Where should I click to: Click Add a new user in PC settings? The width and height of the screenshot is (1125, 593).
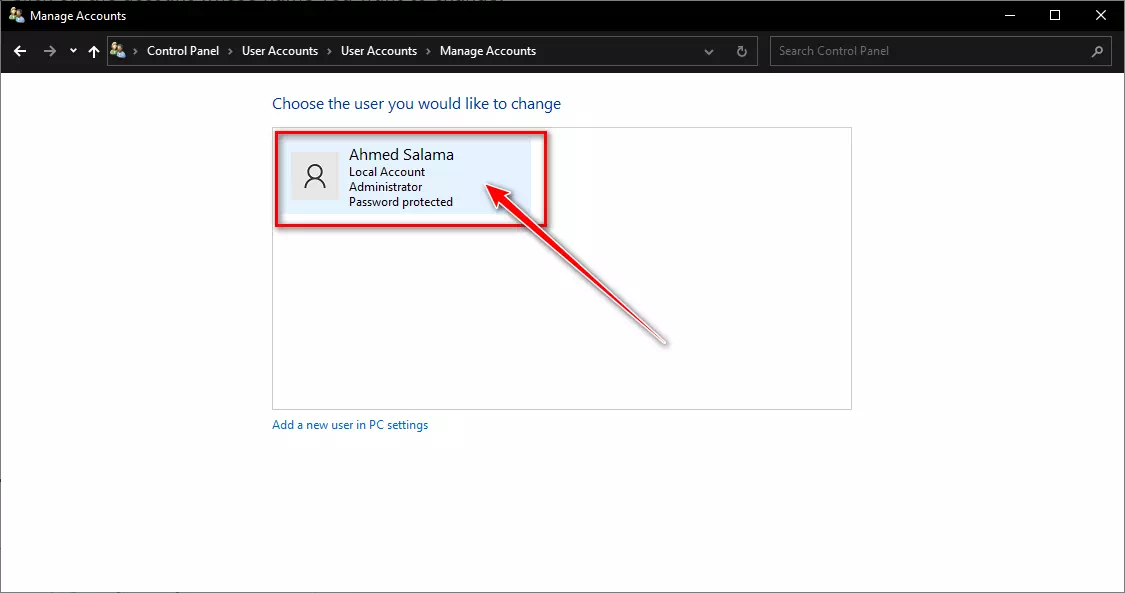[350, 424]
